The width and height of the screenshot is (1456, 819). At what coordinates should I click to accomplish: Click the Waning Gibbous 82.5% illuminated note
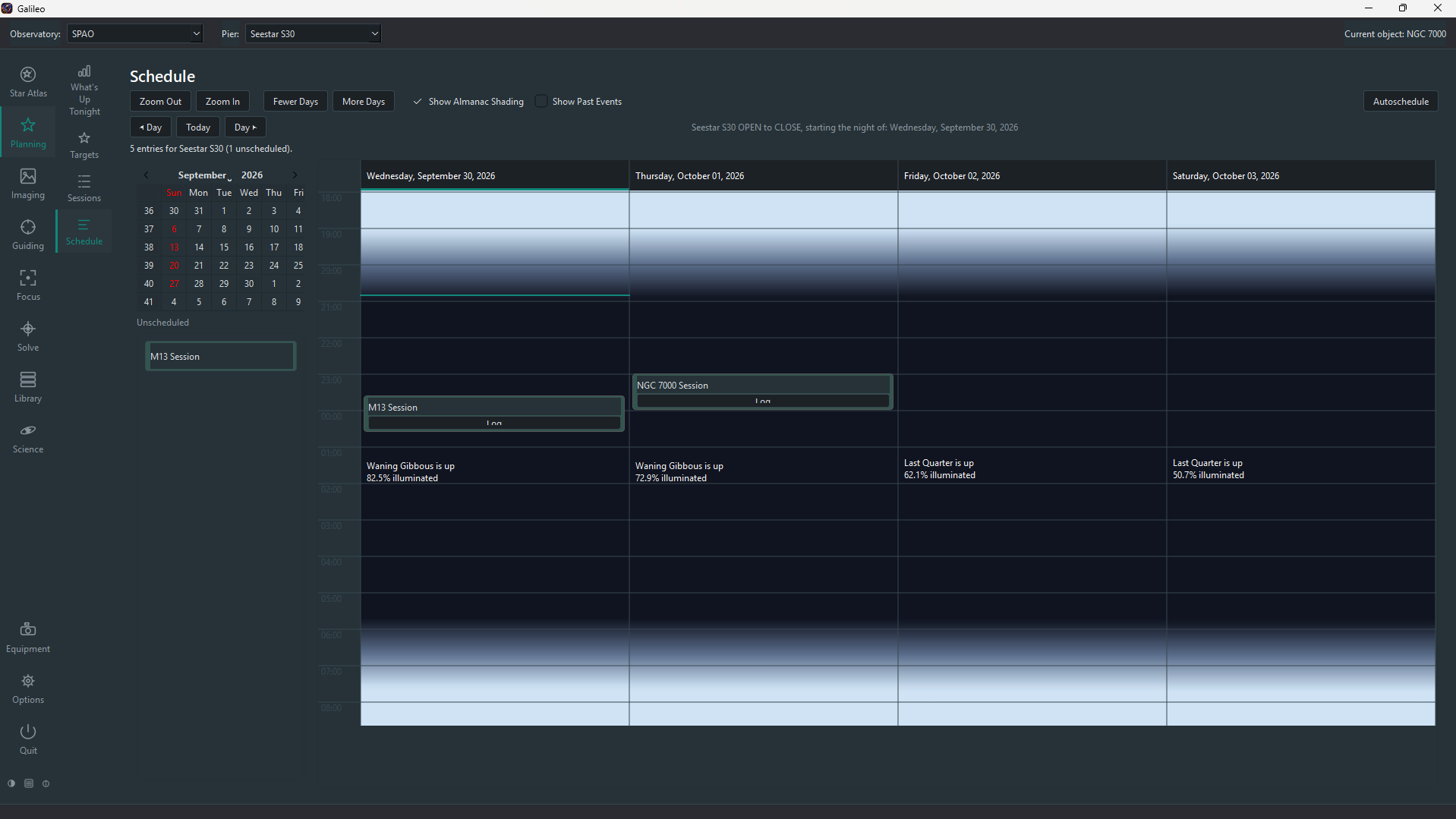411,472
